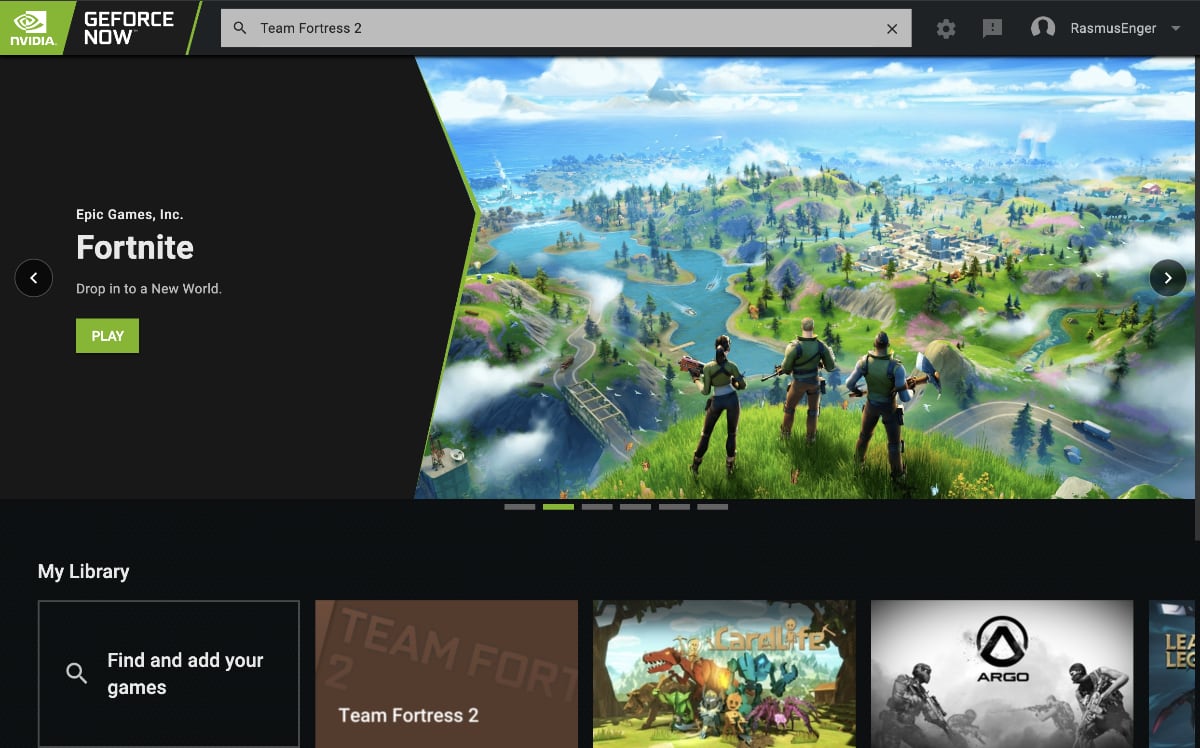Click the Drop in to a New World tagline
This screenshot has width=1200, height=748.
click(x=149, y=289)
